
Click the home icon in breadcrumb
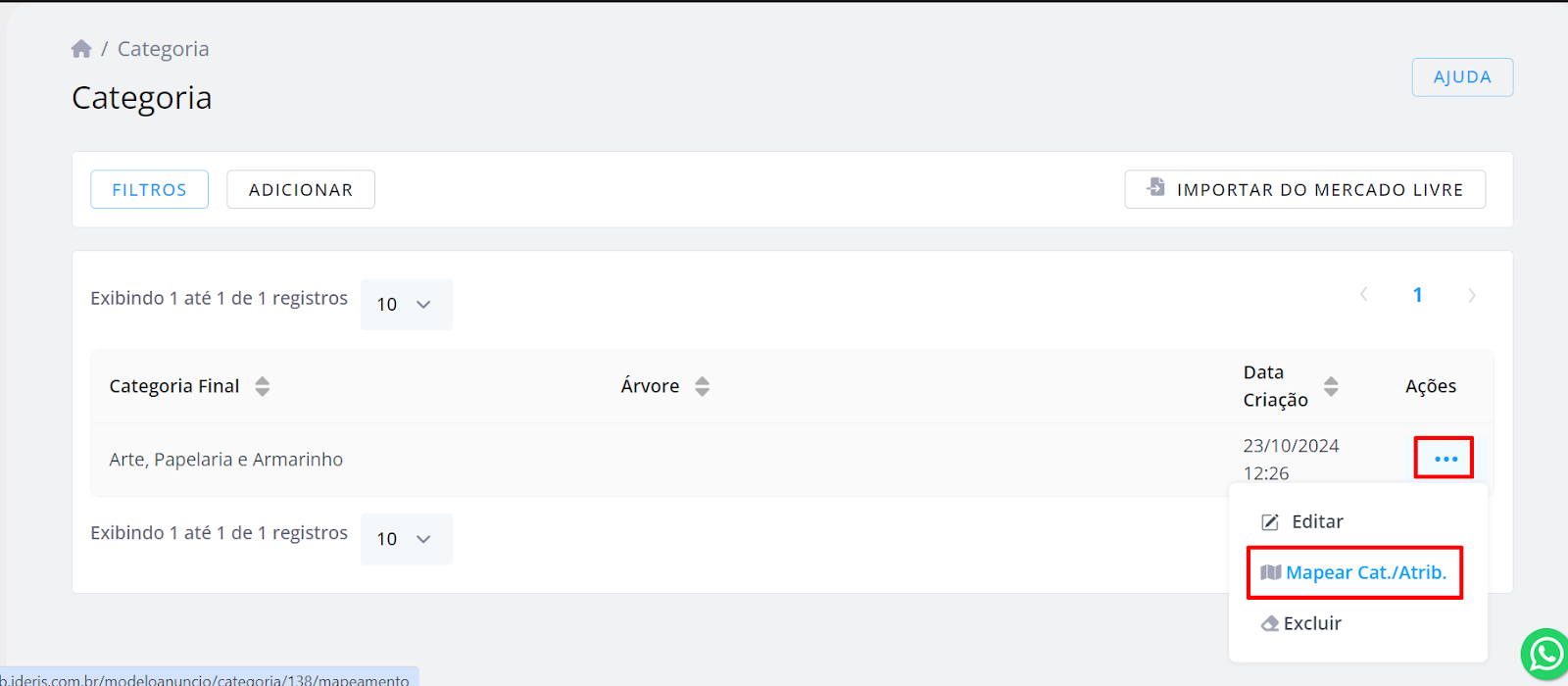tap(81, 49)
